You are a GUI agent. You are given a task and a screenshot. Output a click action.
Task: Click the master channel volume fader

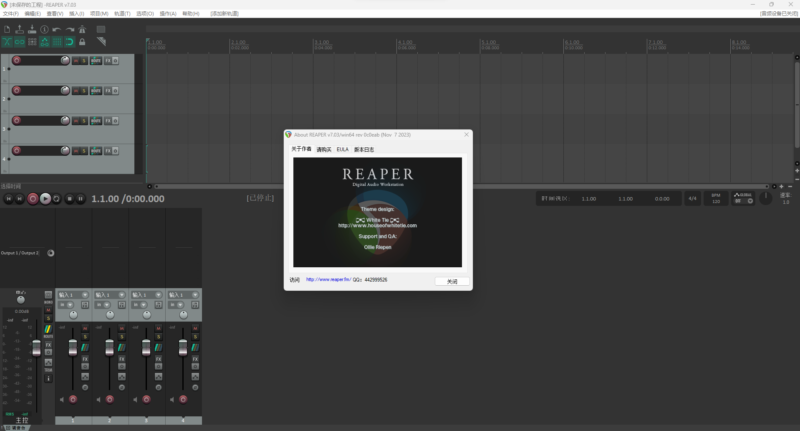pyautogui.click(x=36, y=346)
